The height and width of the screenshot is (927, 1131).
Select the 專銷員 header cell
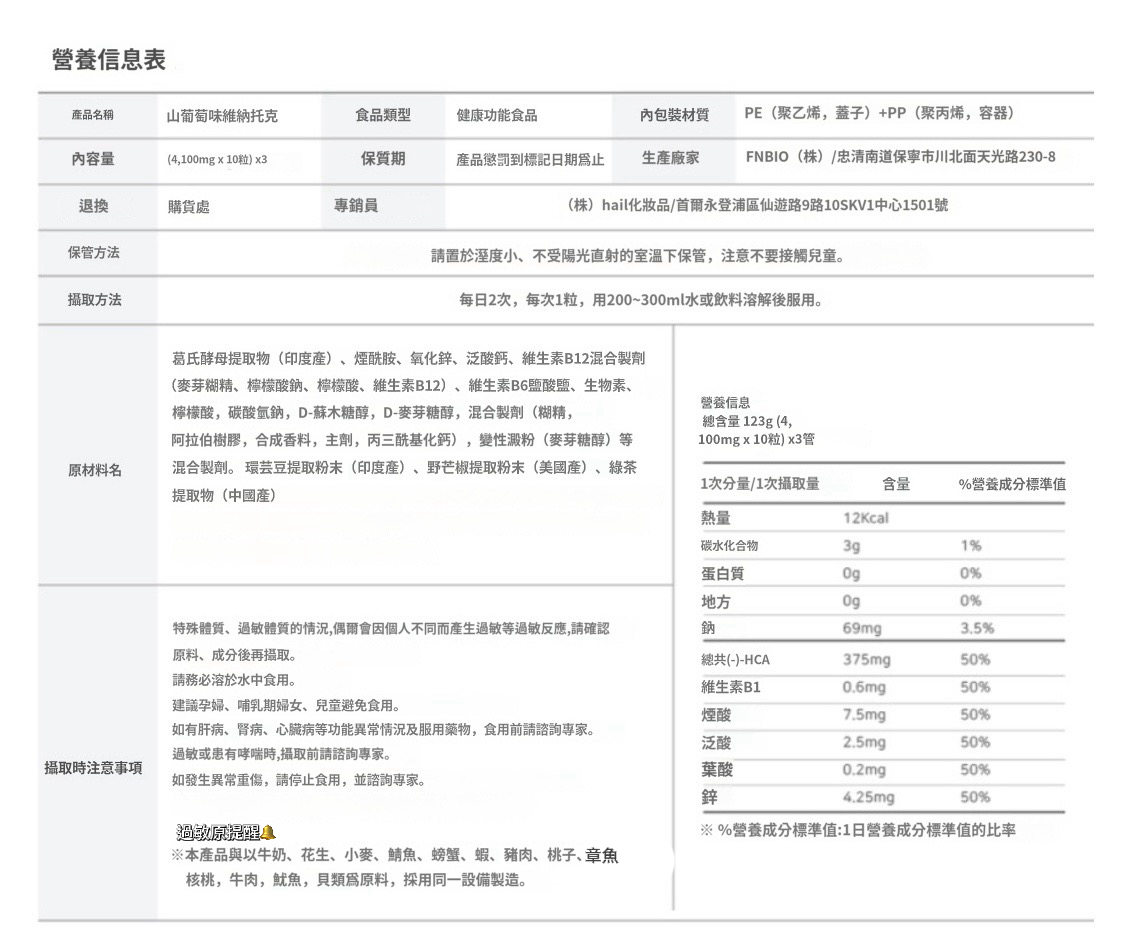click(383, 206)
